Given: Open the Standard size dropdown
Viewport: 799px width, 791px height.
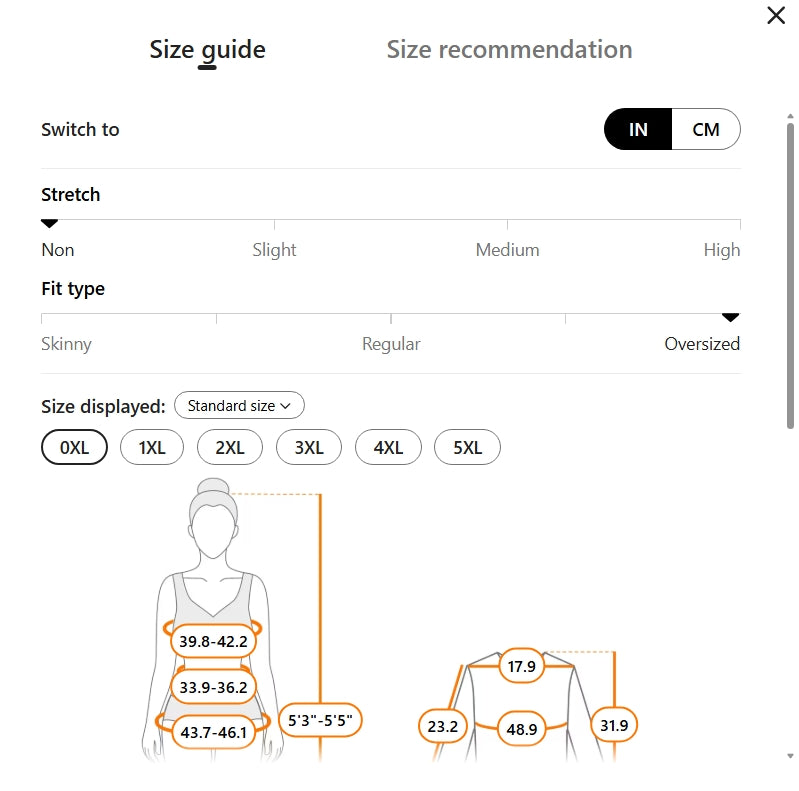Looking at the screenshot, I should (x=239, y=406).
